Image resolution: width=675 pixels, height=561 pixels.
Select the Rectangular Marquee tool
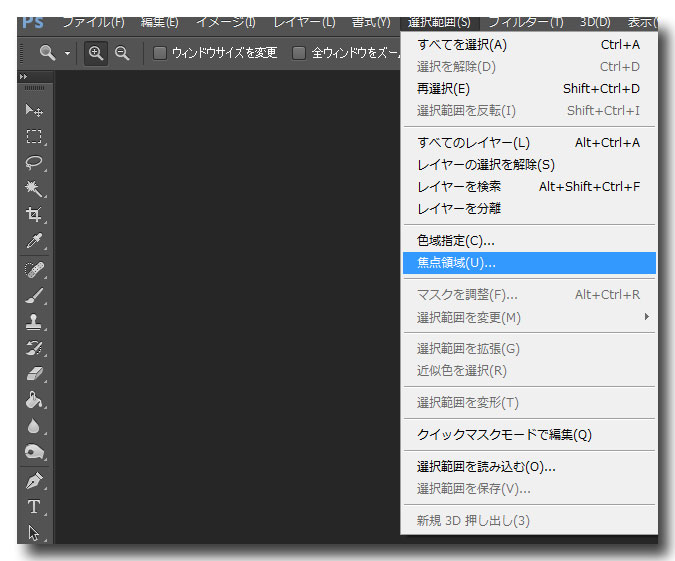[x=34, y=136]
